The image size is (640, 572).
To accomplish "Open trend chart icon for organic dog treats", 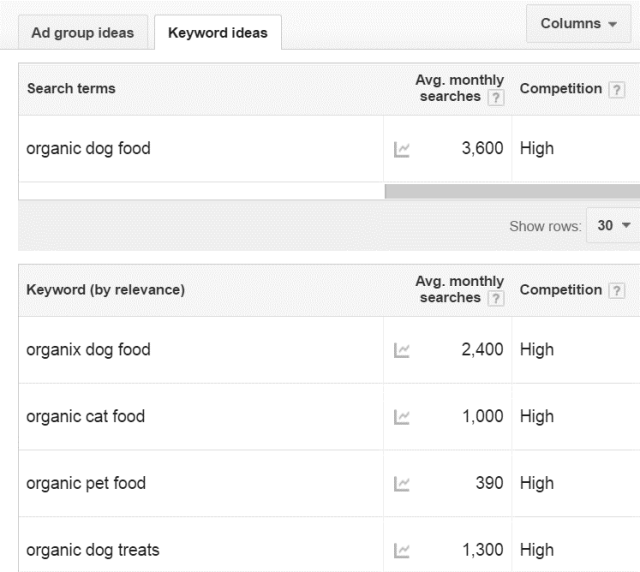I will [402, 550].
